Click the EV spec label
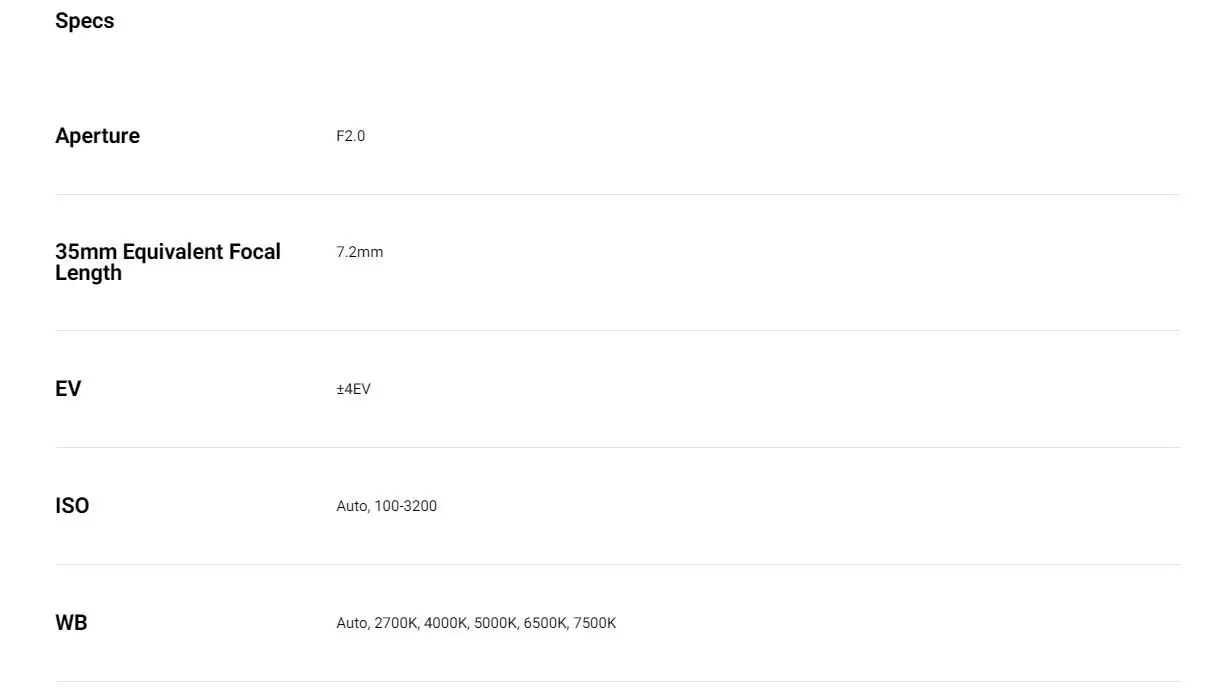The image size is (1206, 689). (x=68, y=389)
